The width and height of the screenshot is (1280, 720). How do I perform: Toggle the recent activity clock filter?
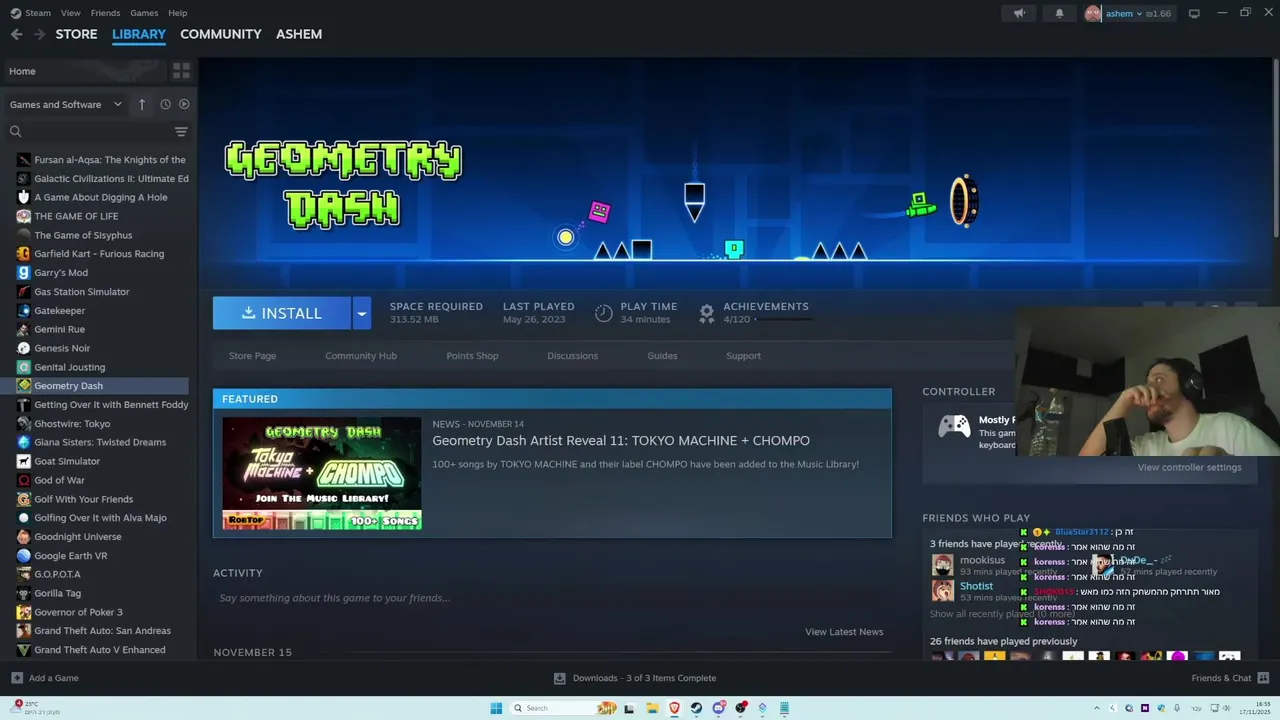pyautogui.click(x=165, y=104)
